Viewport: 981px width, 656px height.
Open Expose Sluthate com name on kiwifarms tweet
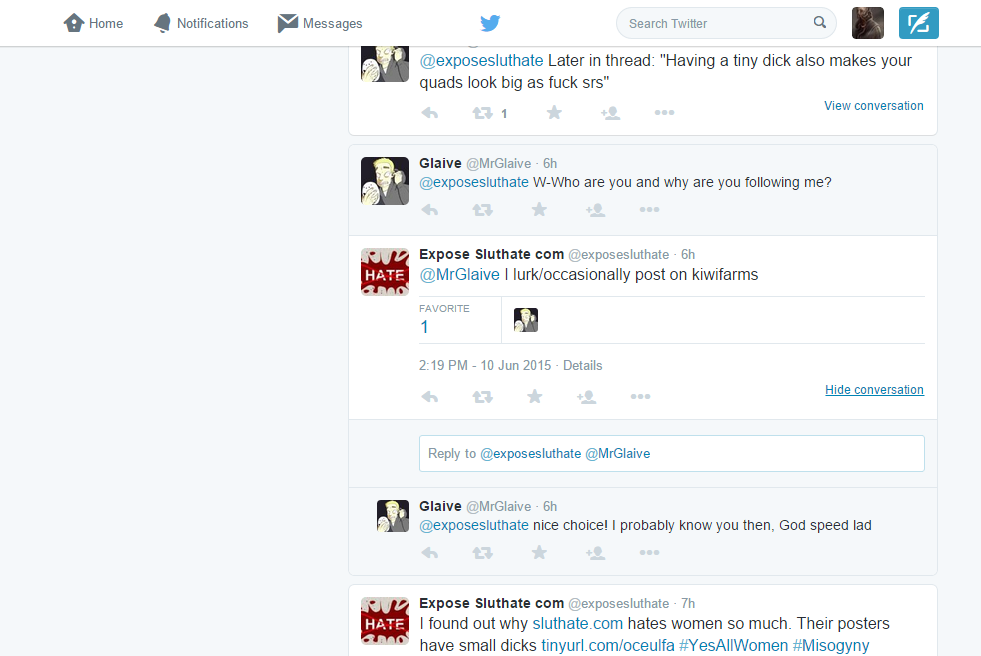pyautogui.click(x=491, y=255)
